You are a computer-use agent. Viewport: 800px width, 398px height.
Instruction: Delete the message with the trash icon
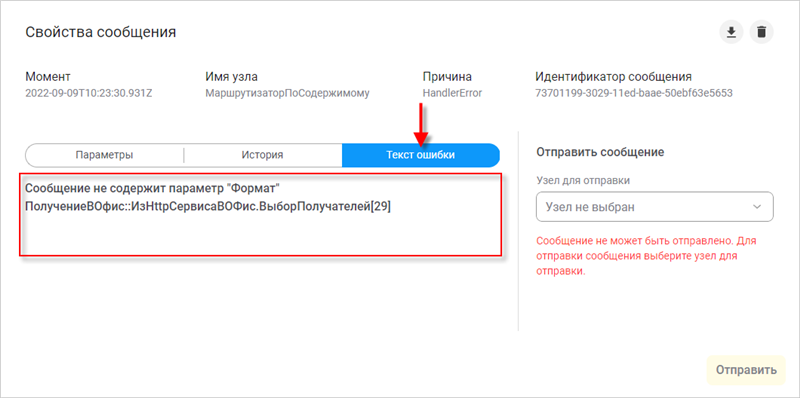click(x=761, y=33)
